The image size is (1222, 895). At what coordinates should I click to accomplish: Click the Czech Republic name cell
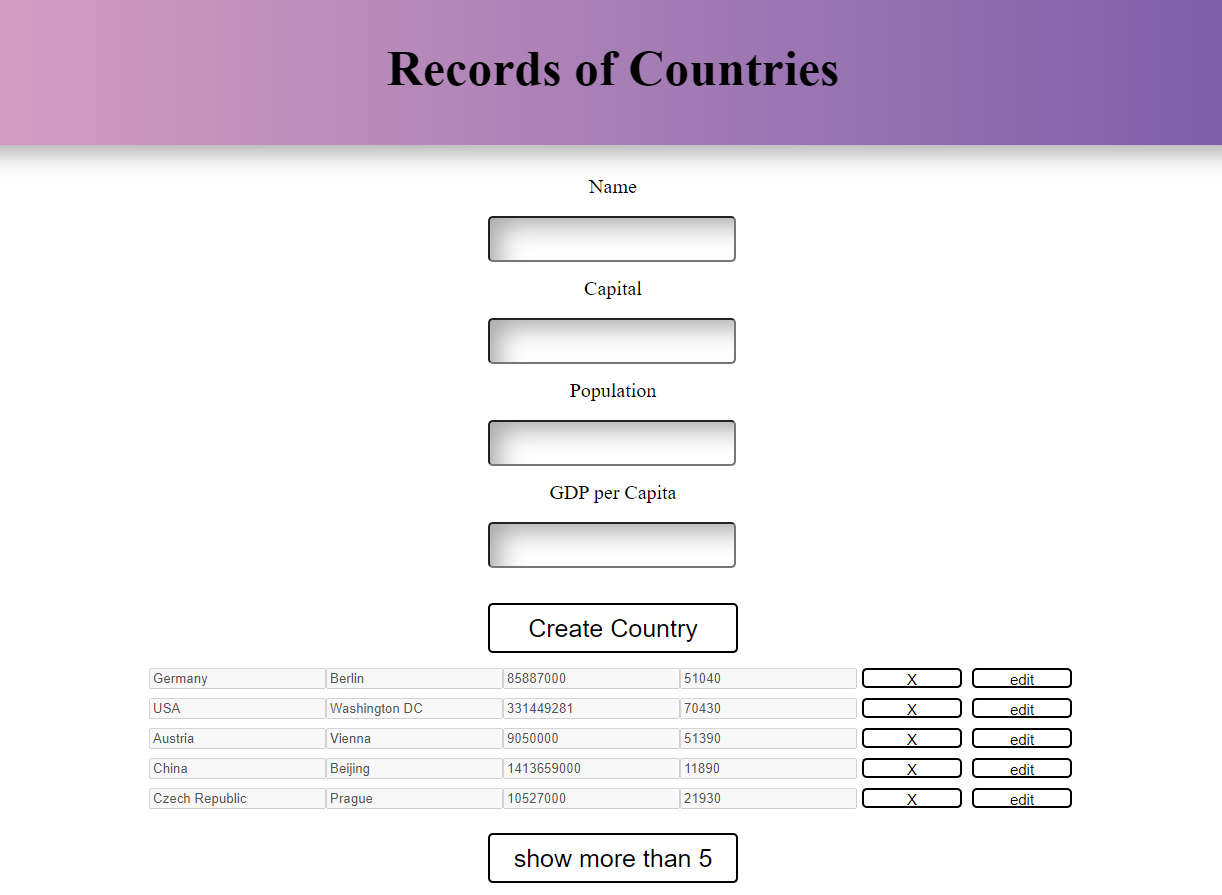(237, 798)
